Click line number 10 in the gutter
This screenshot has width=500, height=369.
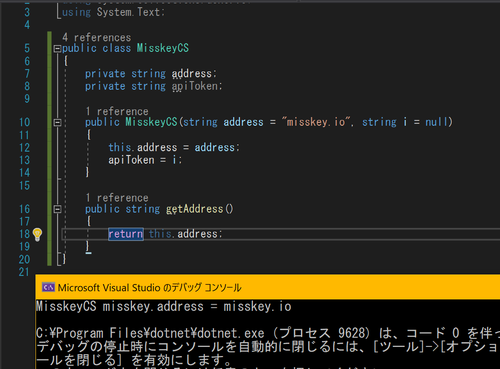24,122
